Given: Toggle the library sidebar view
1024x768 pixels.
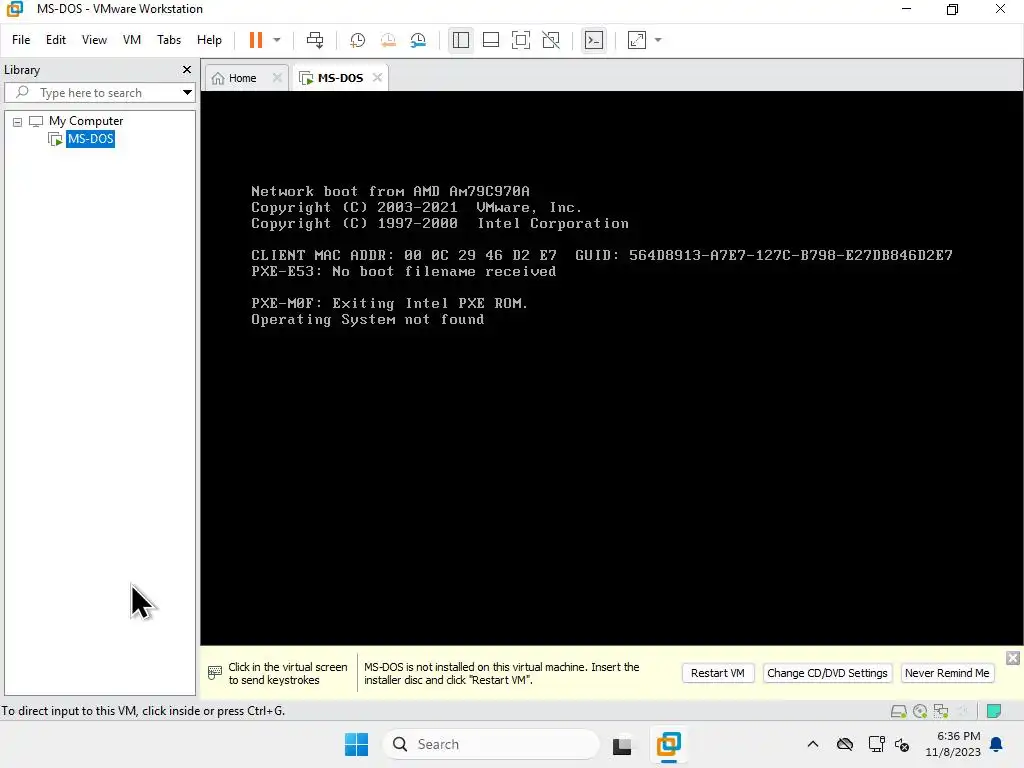Looking at the screenshot, I should 460,40.
